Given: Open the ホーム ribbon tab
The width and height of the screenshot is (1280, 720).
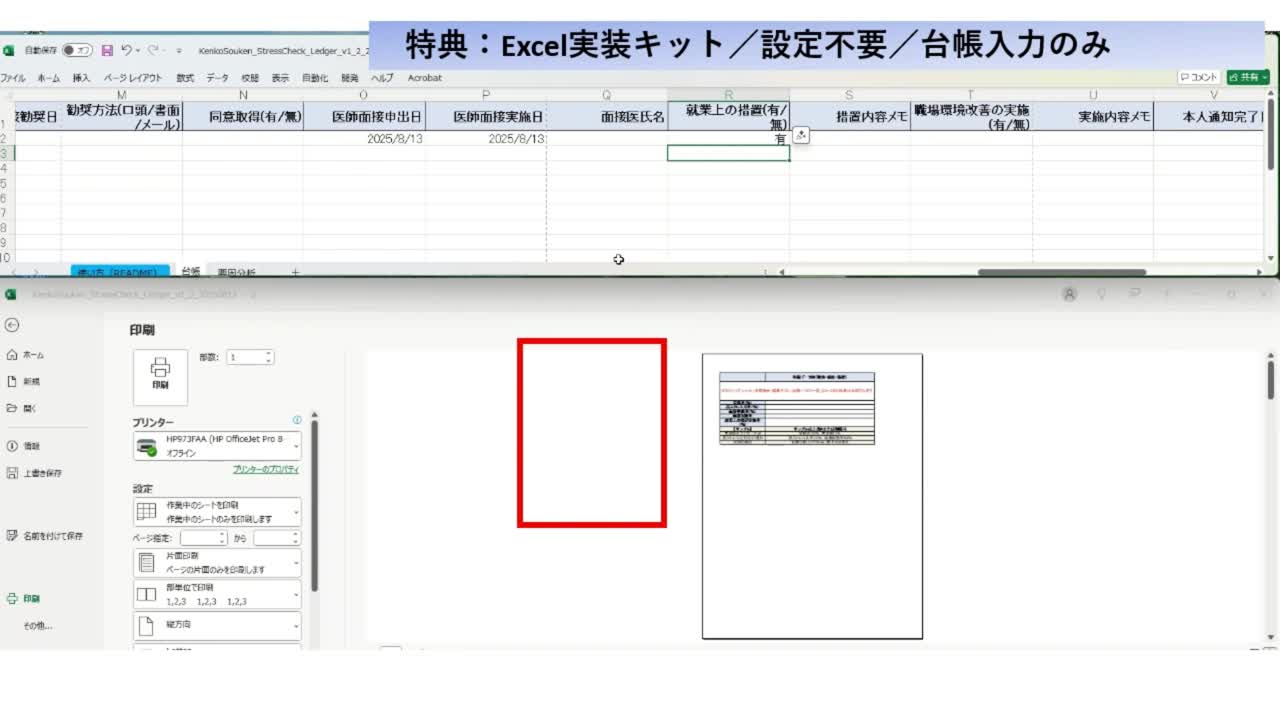Looking at the screenshot, I should 48,78.
